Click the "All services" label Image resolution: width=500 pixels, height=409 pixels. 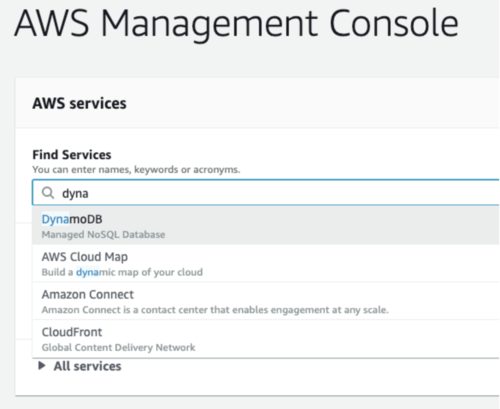click(87, 366)
